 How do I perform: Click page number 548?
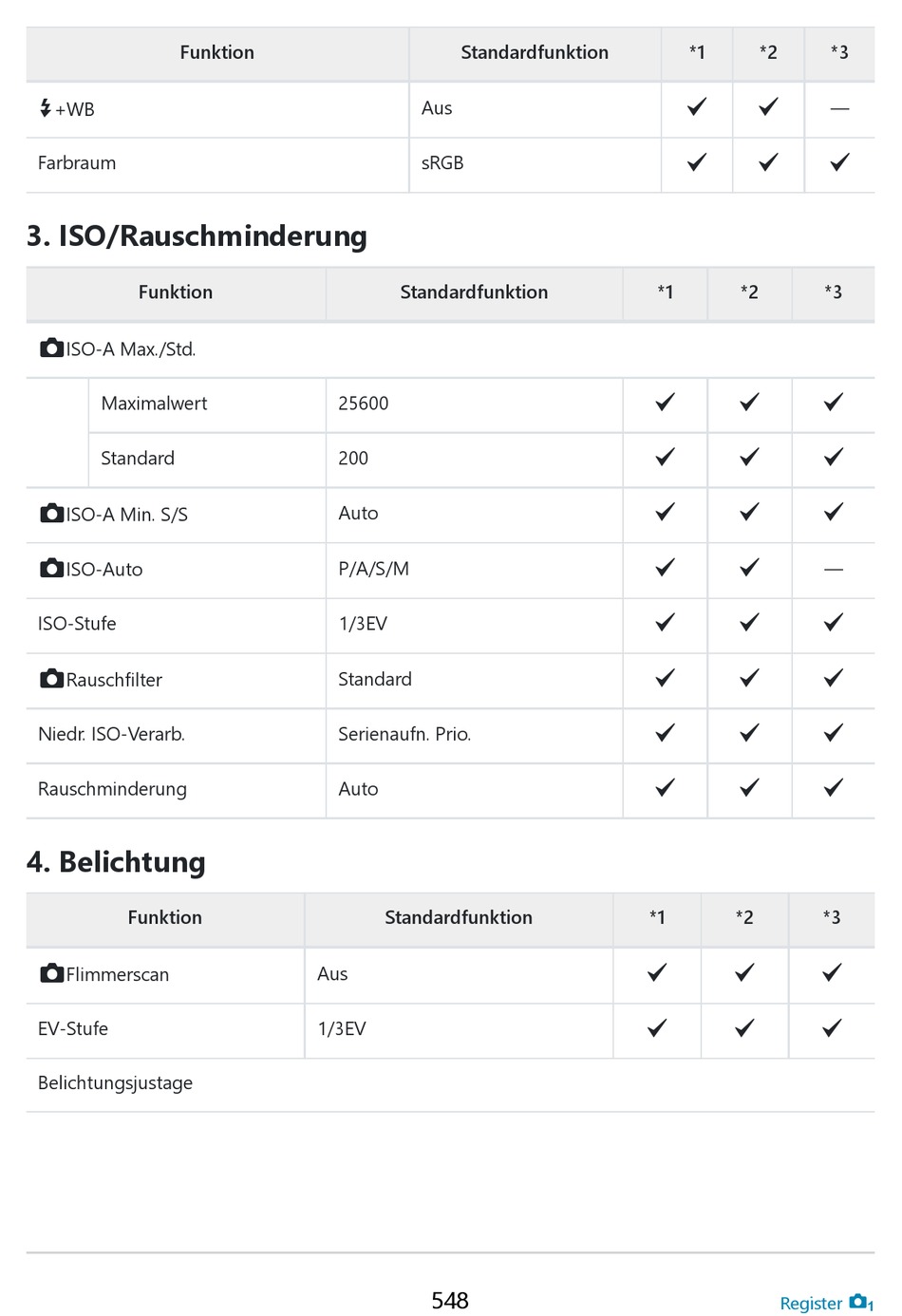click(x=450, y=1300)
